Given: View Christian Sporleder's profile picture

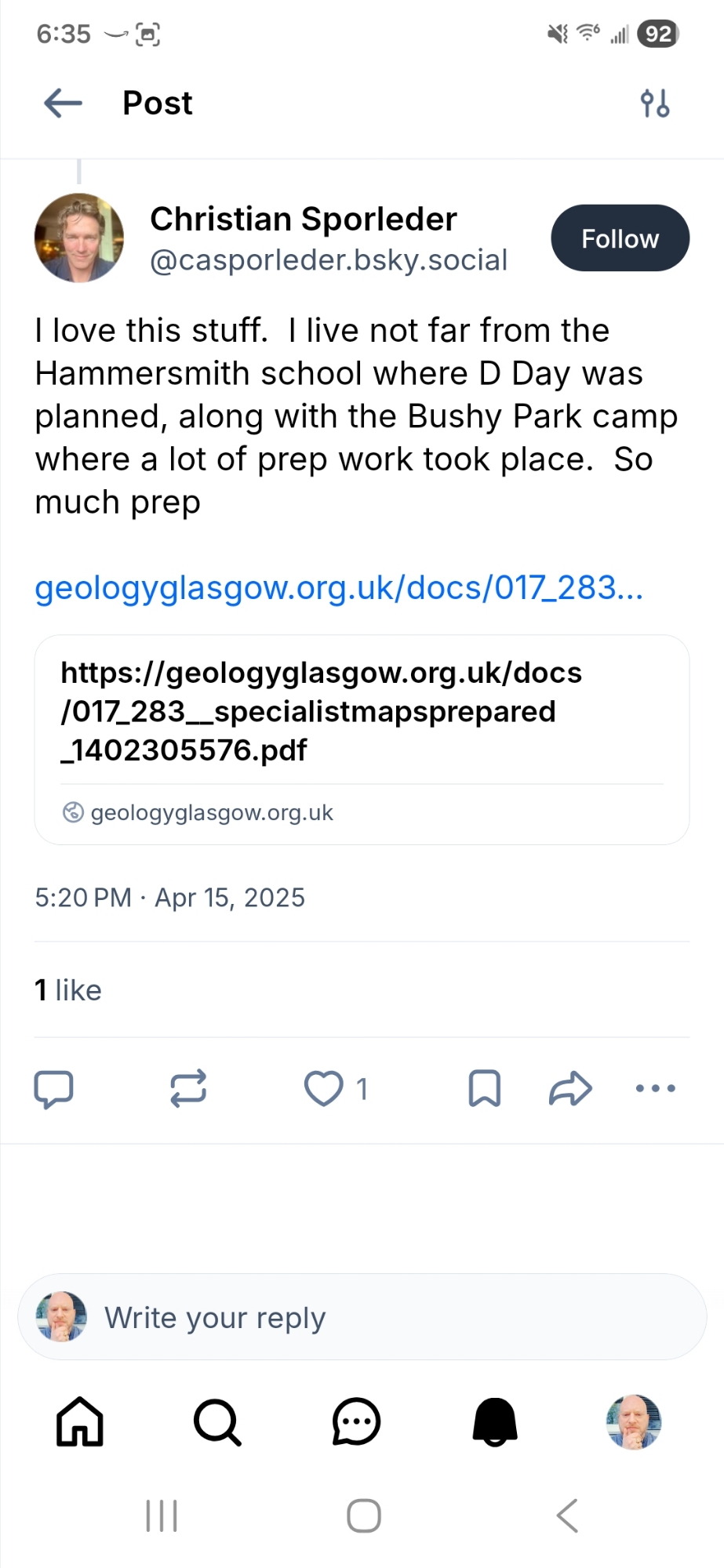Looking at the screenshot, I should coord(79,238).
